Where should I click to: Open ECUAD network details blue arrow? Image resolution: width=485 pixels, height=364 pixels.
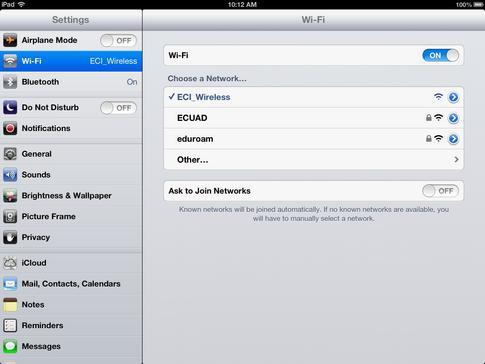(453, 118)
